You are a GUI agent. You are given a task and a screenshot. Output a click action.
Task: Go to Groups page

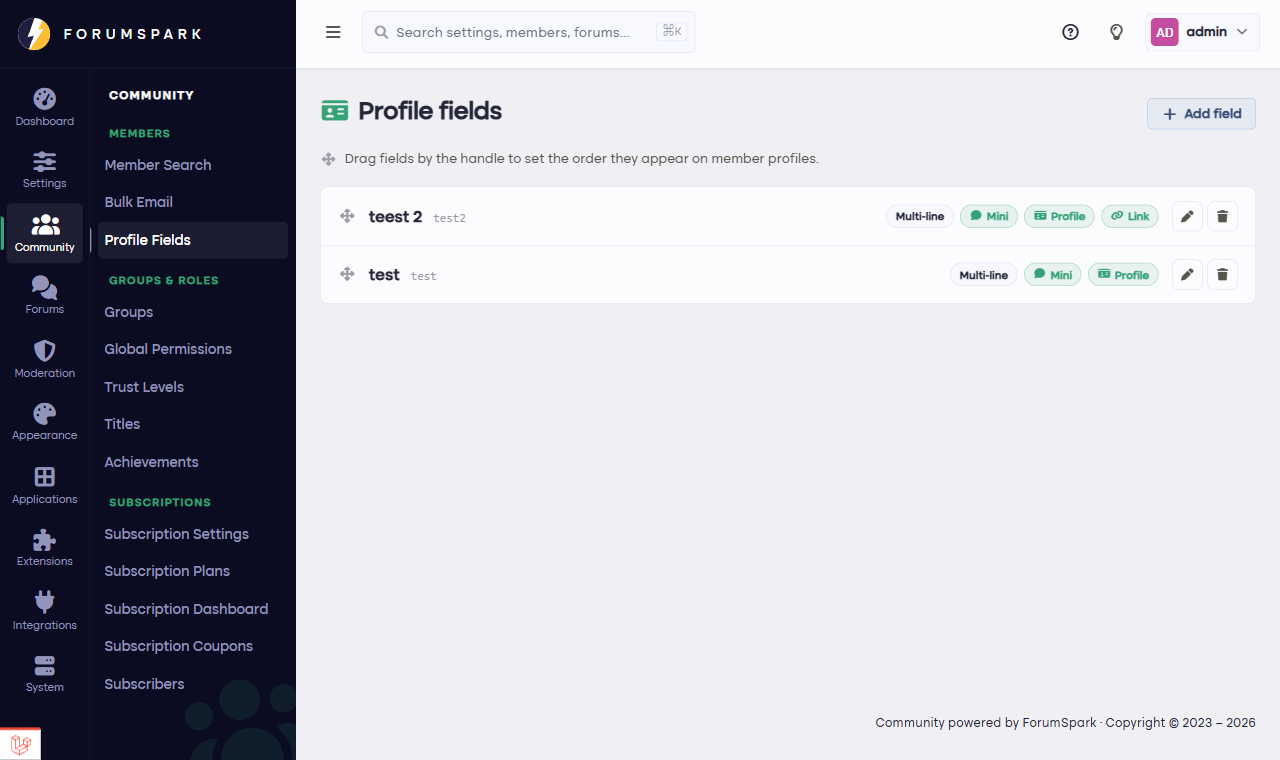[x=129, y=312]
